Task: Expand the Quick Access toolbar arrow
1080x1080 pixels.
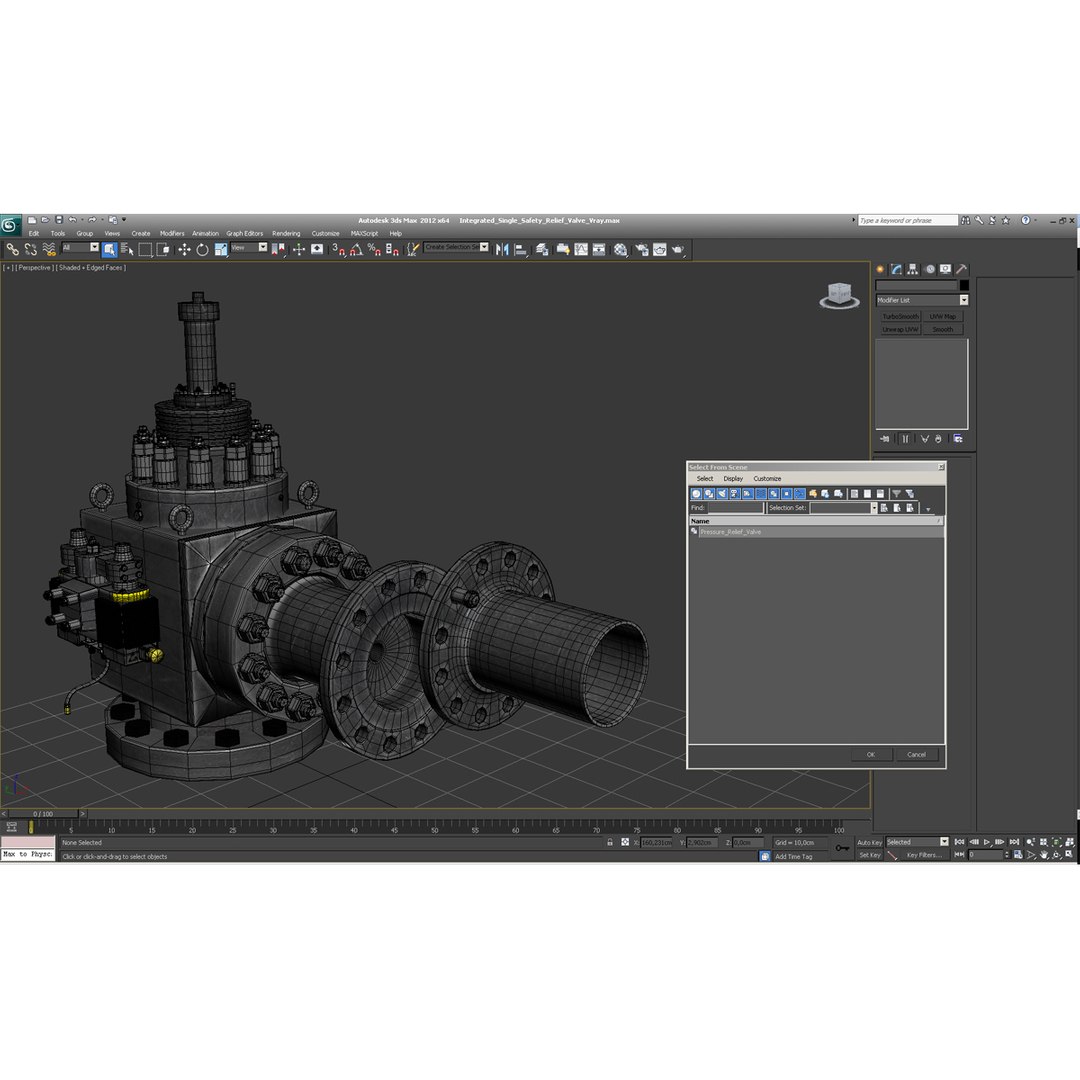Action: (x=124, y=220)
